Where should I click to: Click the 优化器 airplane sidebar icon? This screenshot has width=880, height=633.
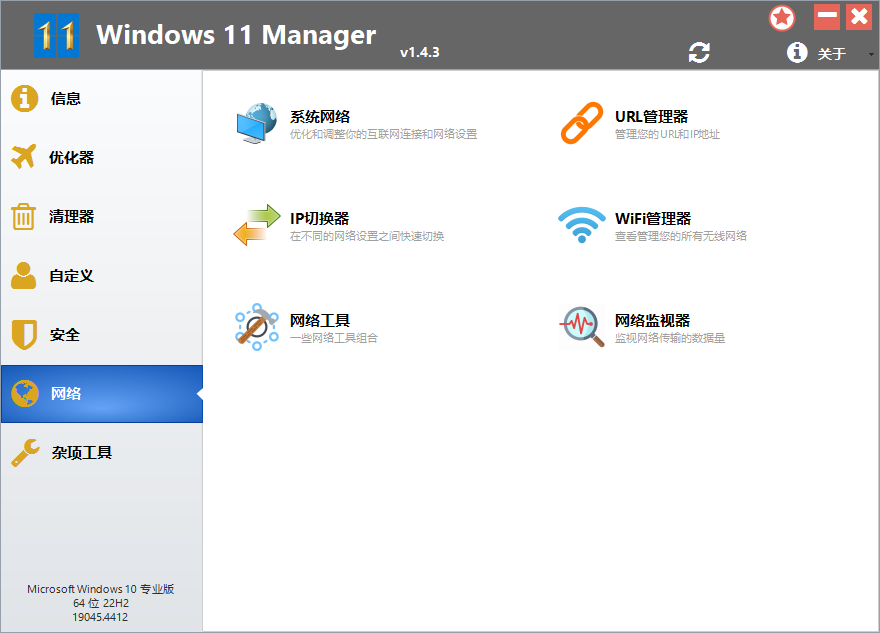tap(22, 157)
